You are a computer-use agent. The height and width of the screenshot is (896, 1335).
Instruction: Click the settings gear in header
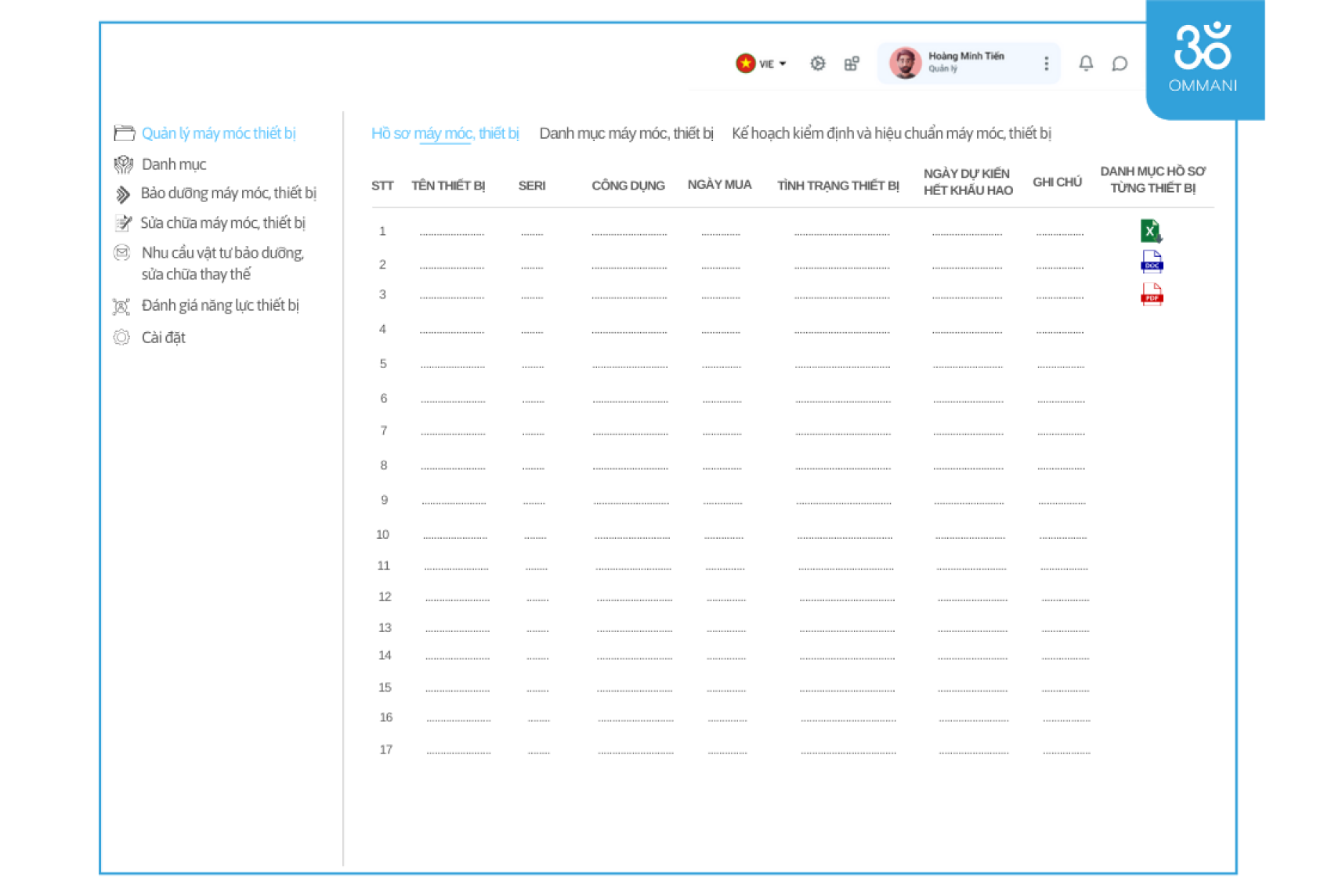tap(817, 63)
